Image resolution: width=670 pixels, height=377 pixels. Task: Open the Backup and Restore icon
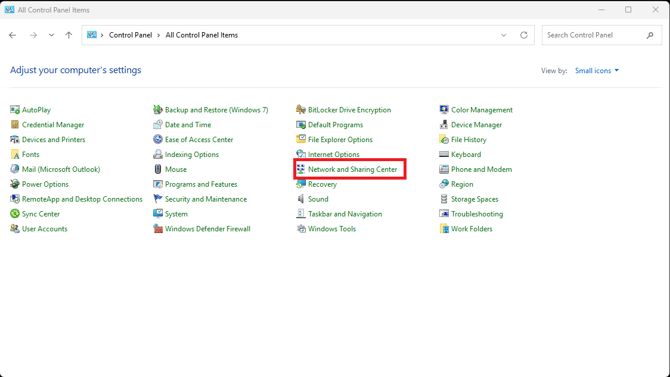tap(158, 110)
